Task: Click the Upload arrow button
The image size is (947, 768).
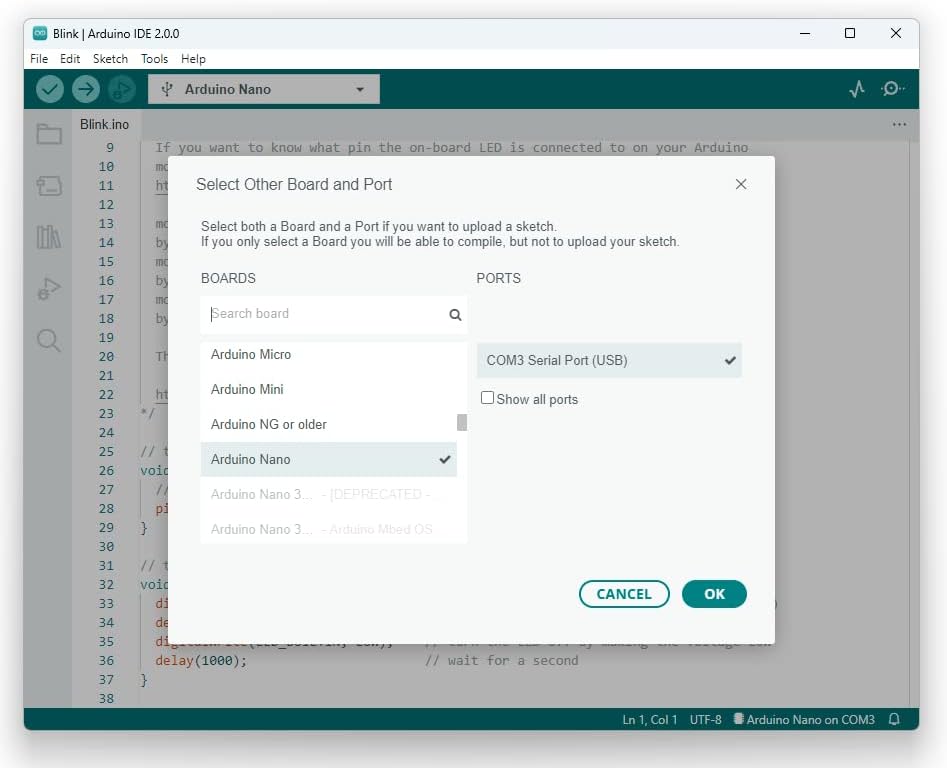Action: click(86, 89)
